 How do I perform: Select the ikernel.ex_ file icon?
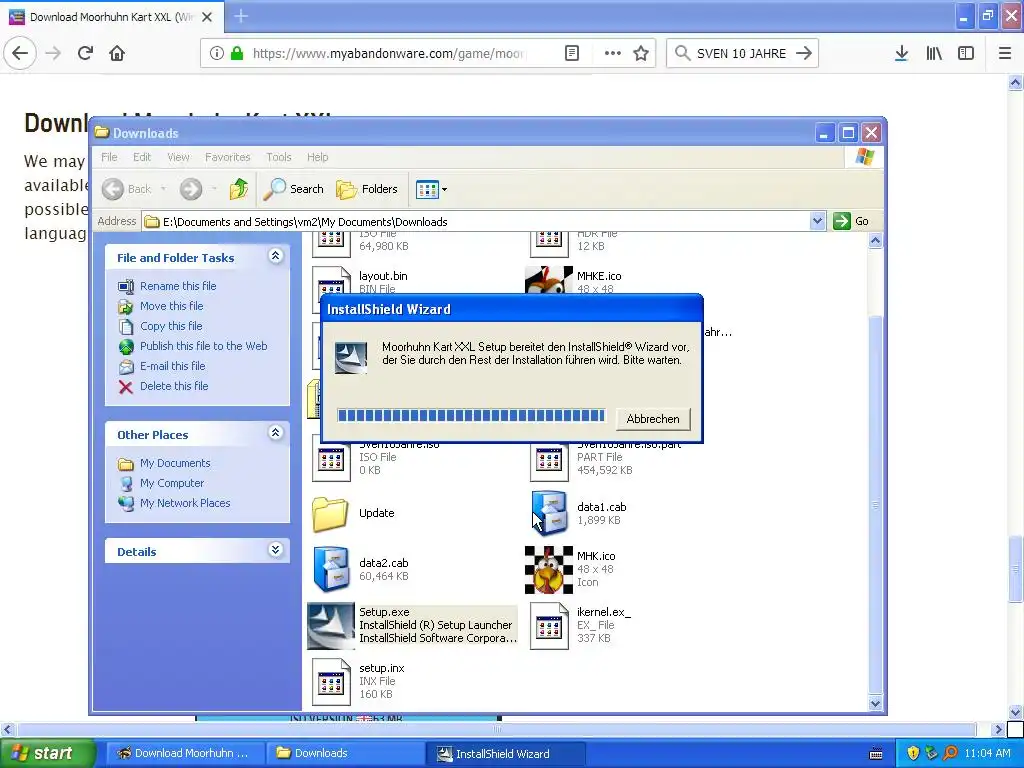549,626
